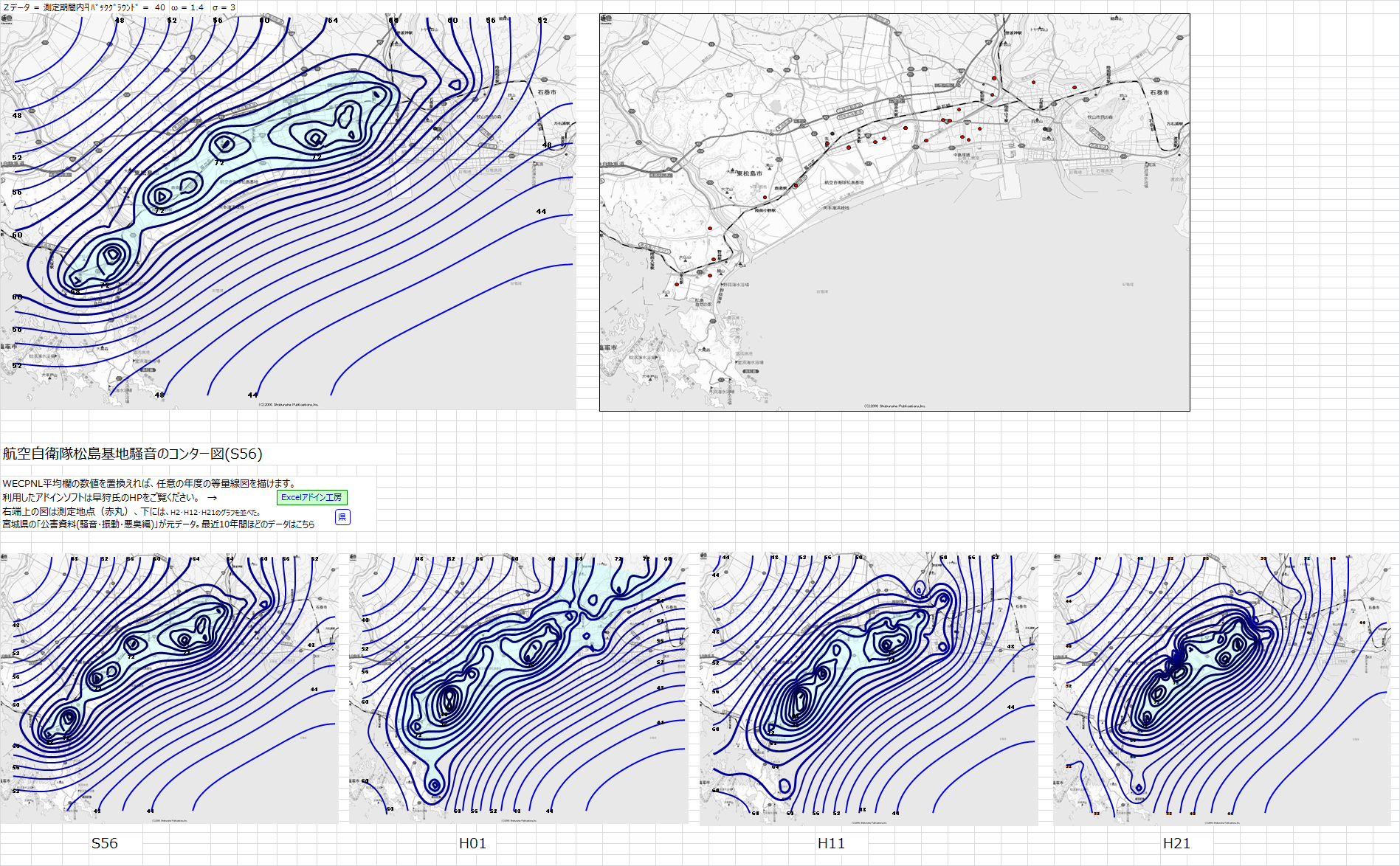Click the H11 caption cell
Image resolution: width=1400 pixels, height=866 pixels.
click(x=831, y=843)
